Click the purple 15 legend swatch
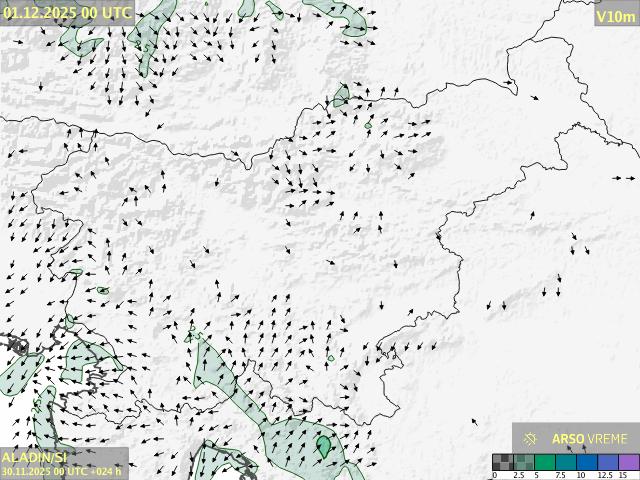 pos(628,462)
